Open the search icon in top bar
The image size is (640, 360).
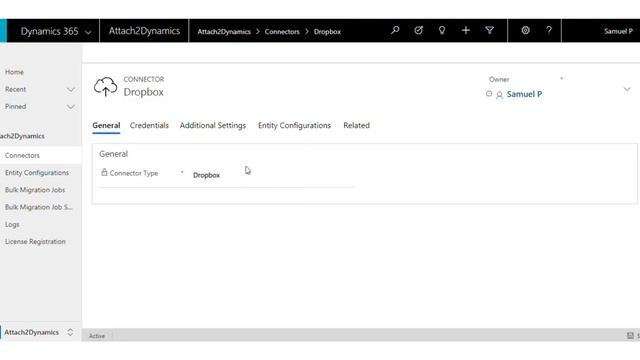pyautogui.click(x=395, y=30)
